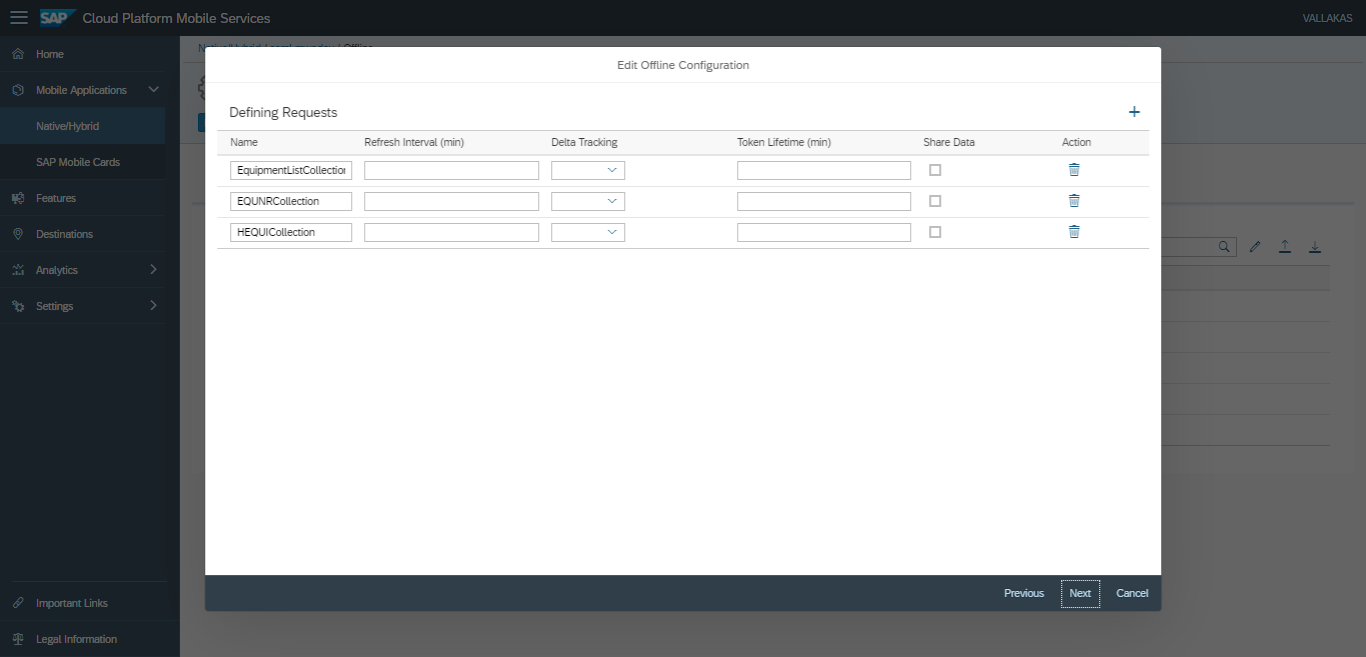
Task: Click the Next button
Action: click(1080, 593)
